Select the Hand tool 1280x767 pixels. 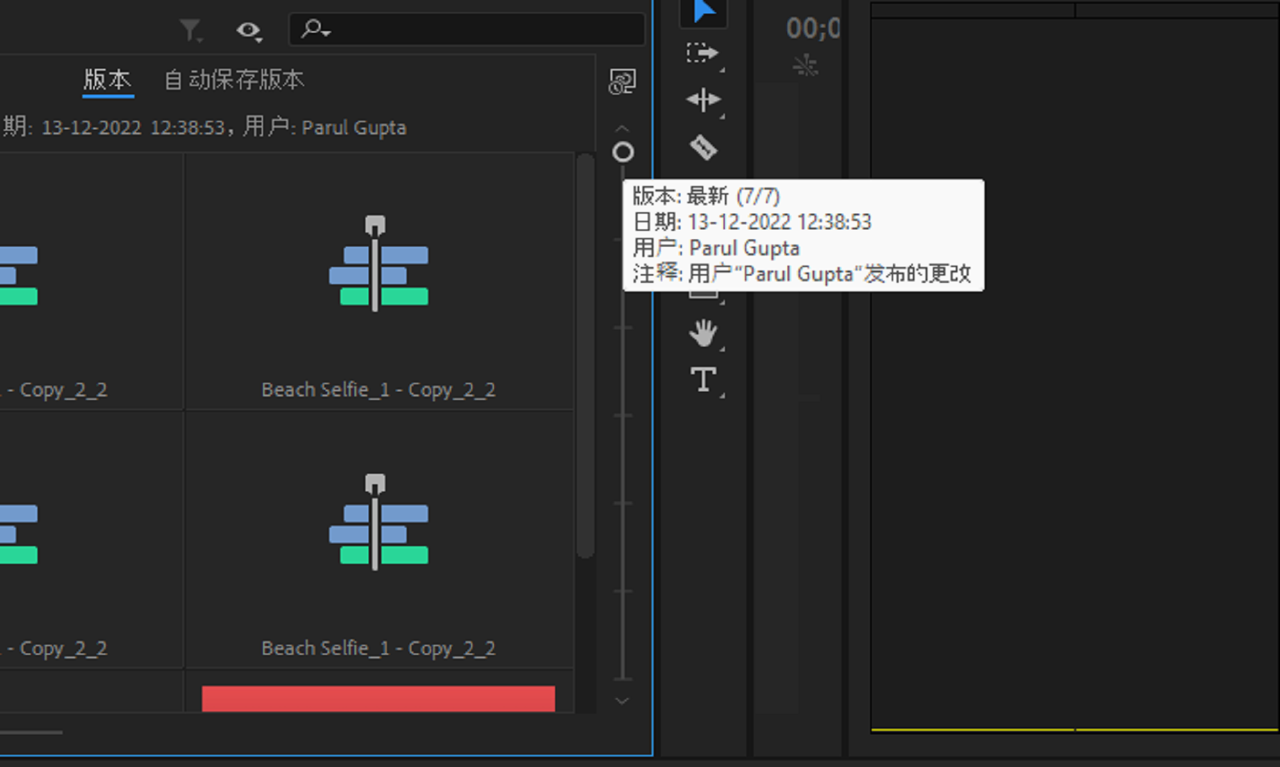(704, 333)
